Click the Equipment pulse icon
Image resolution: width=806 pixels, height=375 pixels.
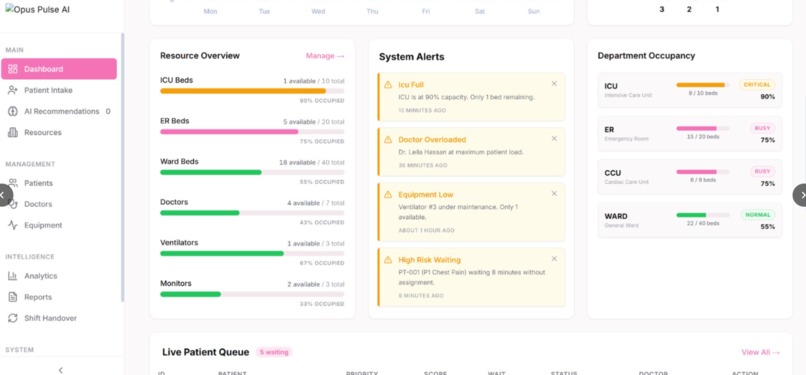13,225
